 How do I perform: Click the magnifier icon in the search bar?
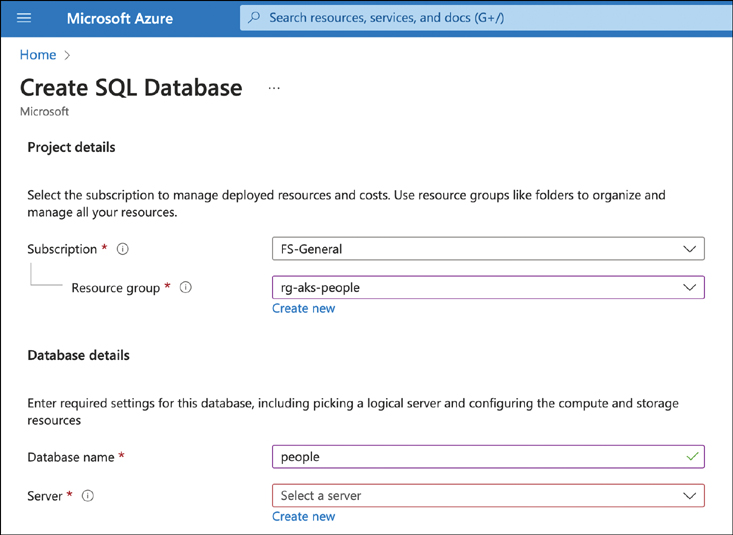pyautogui.click(x=255, y=18)
